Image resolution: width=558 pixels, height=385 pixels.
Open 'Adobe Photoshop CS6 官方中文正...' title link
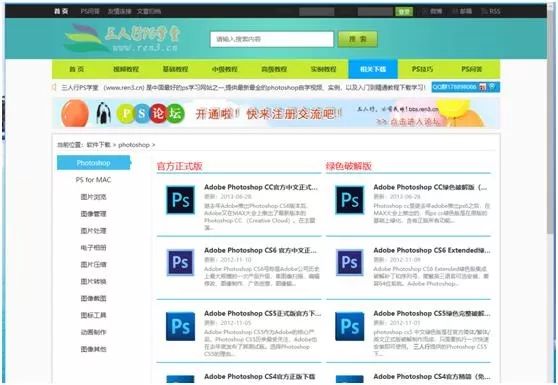pyautogui.click(x=260, y=250)
